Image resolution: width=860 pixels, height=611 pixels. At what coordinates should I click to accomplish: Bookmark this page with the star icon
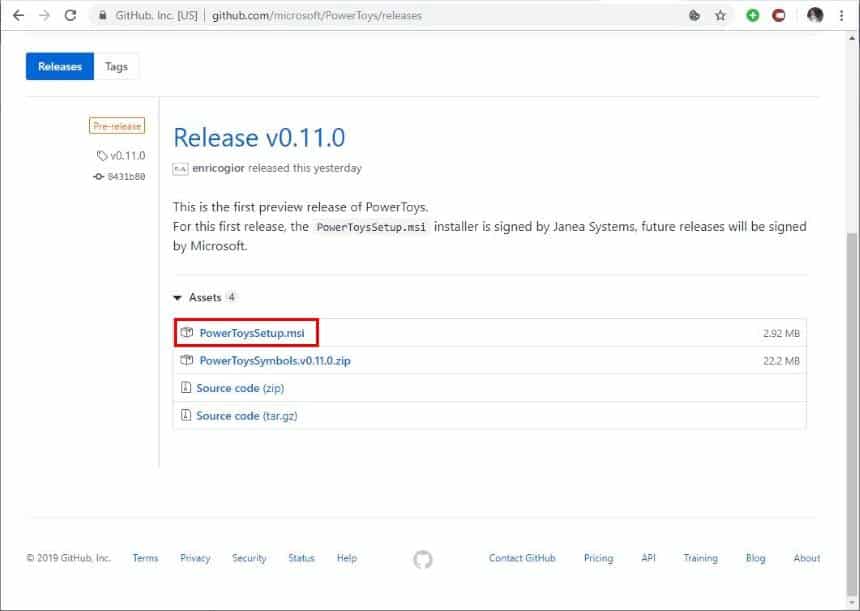point(720,15)
